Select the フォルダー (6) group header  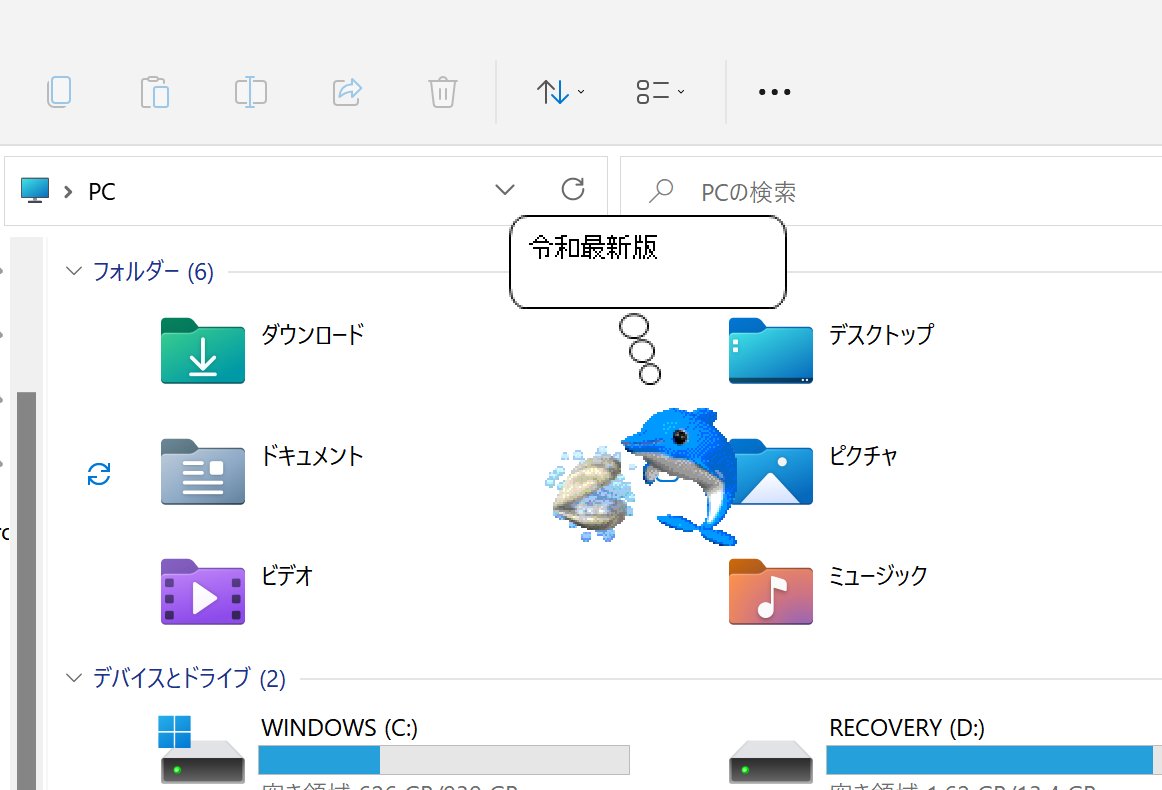(153, 271)
